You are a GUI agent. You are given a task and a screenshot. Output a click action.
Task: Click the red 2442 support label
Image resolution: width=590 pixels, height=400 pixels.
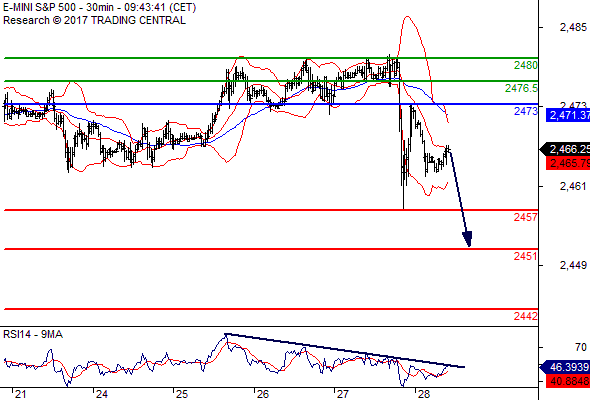pyautogui.click(x=526, y=316)
